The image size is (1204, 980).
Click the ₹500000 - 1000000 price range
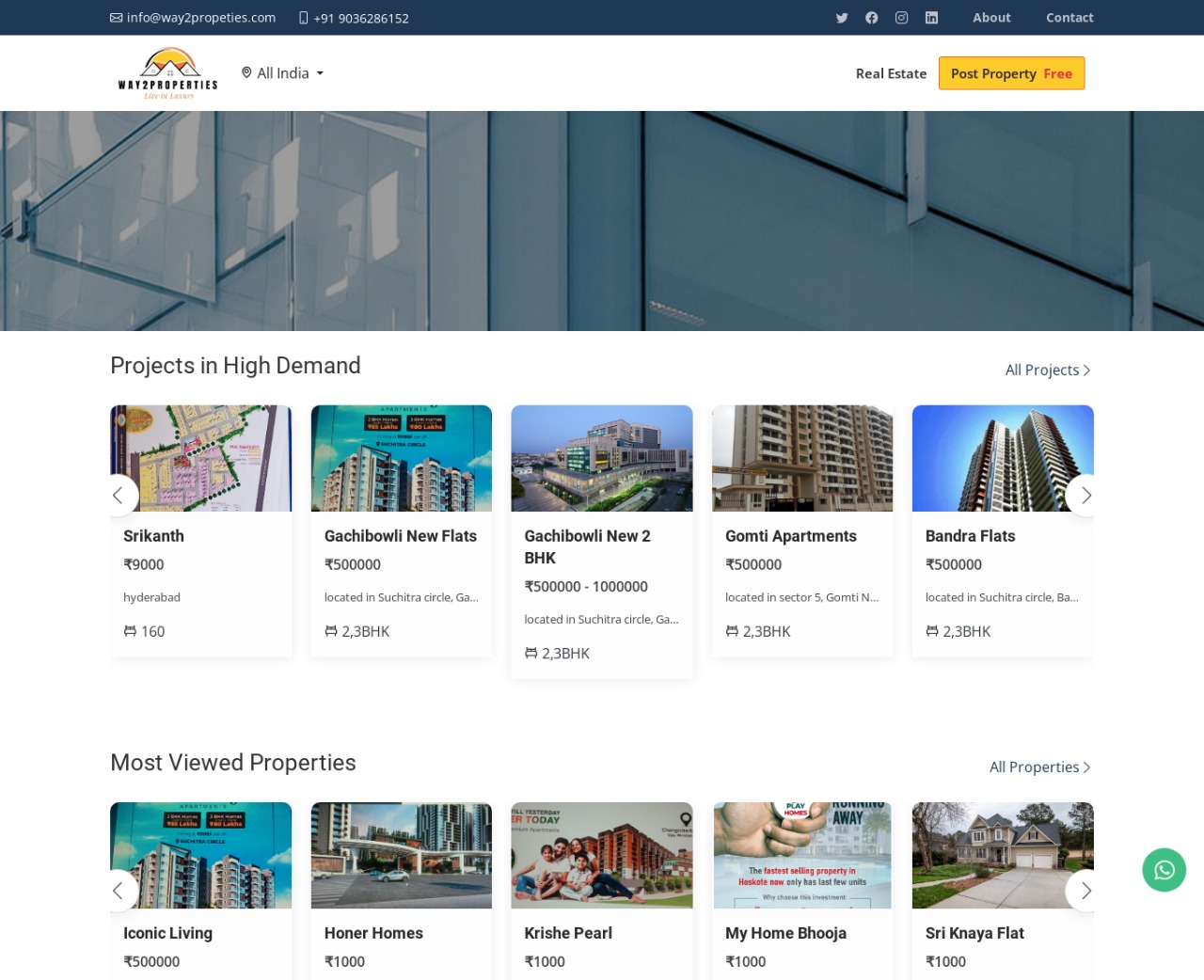pos(586,587)
